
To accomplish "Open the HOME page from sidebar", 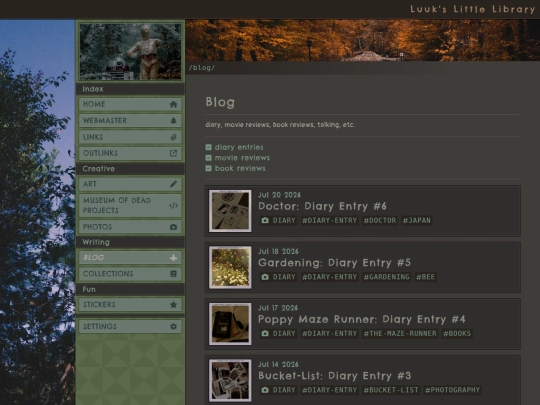I will click(x=130, y=104).
